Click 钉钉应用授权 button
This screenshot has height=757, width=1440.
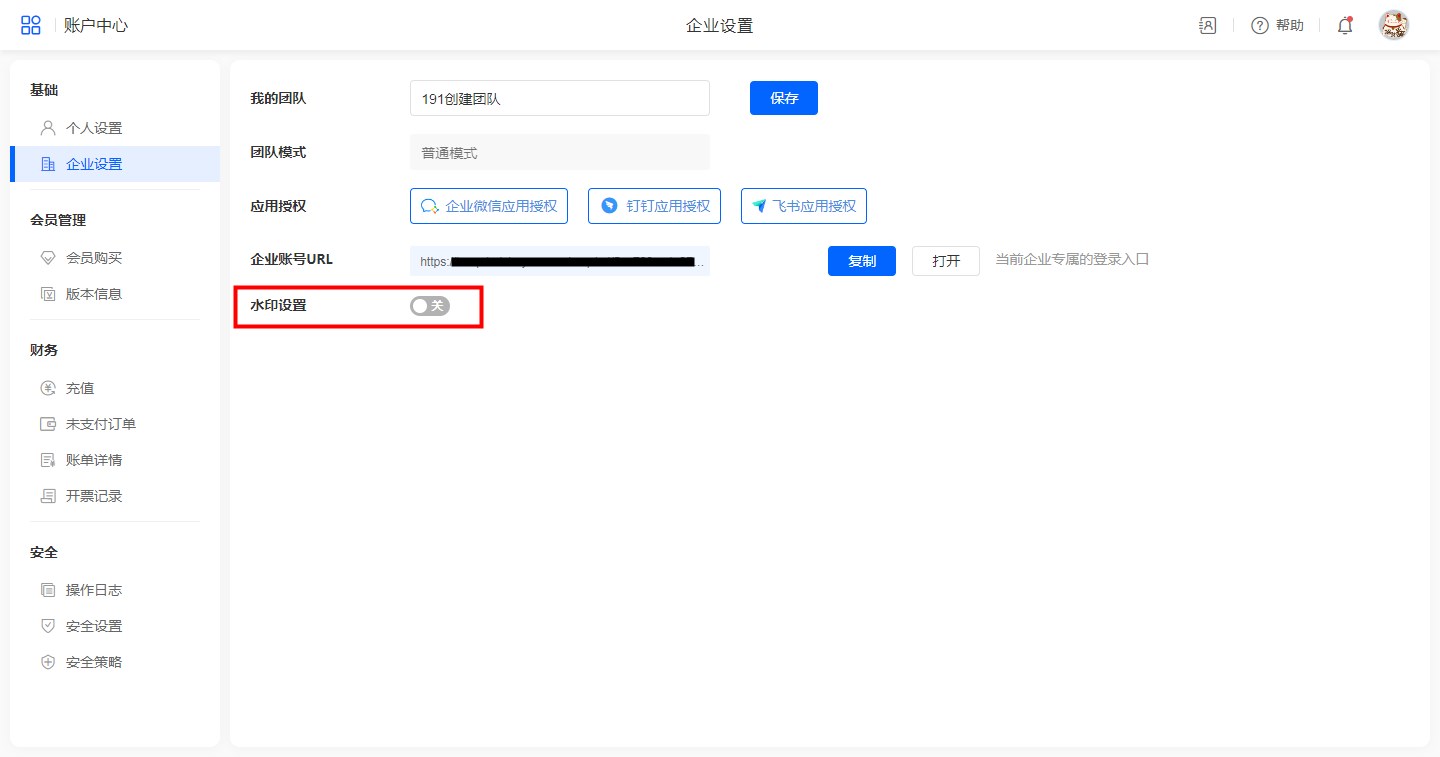tap(654, 206)
